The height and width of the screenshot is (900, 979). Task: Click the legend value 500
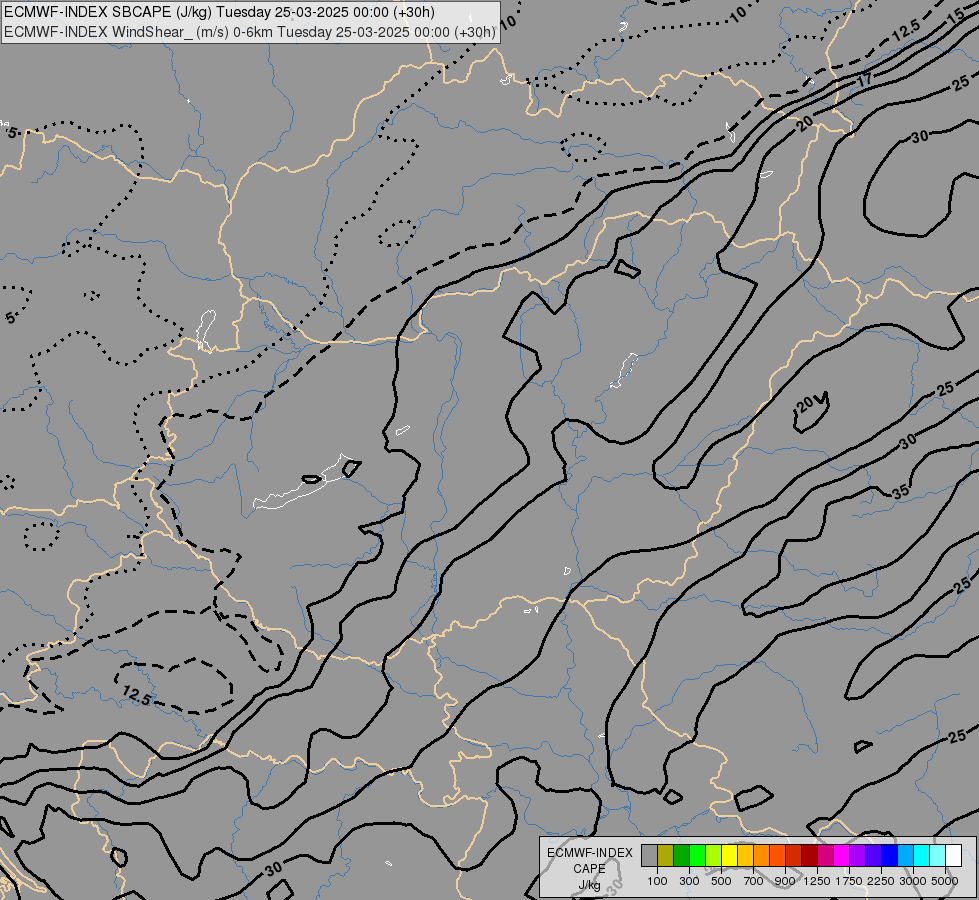pyautogui.click(x=721, y=881)
